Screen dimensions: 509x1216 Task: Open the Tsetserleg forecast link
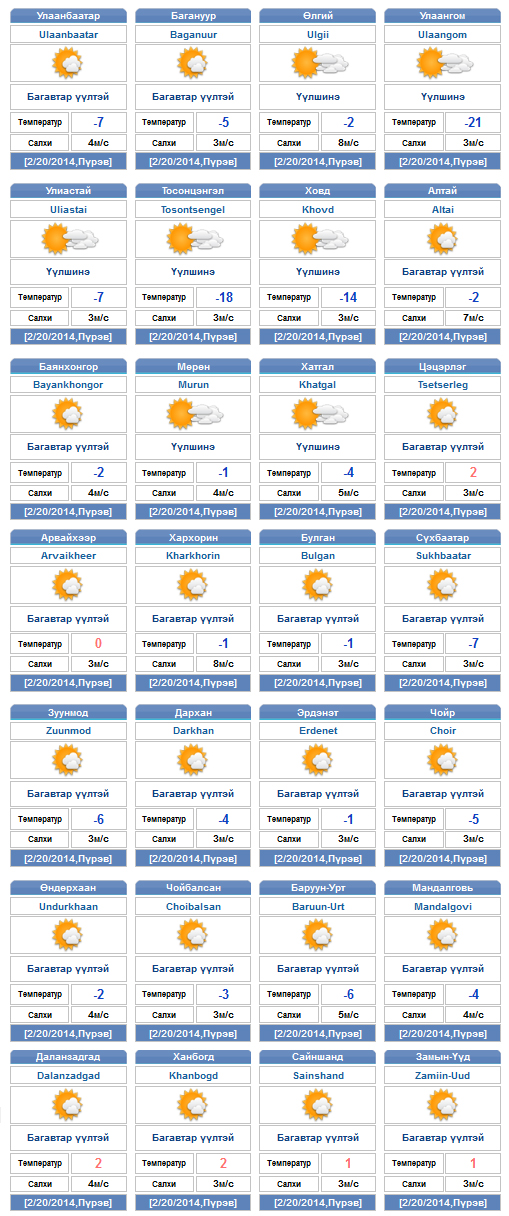coord(443,384)
